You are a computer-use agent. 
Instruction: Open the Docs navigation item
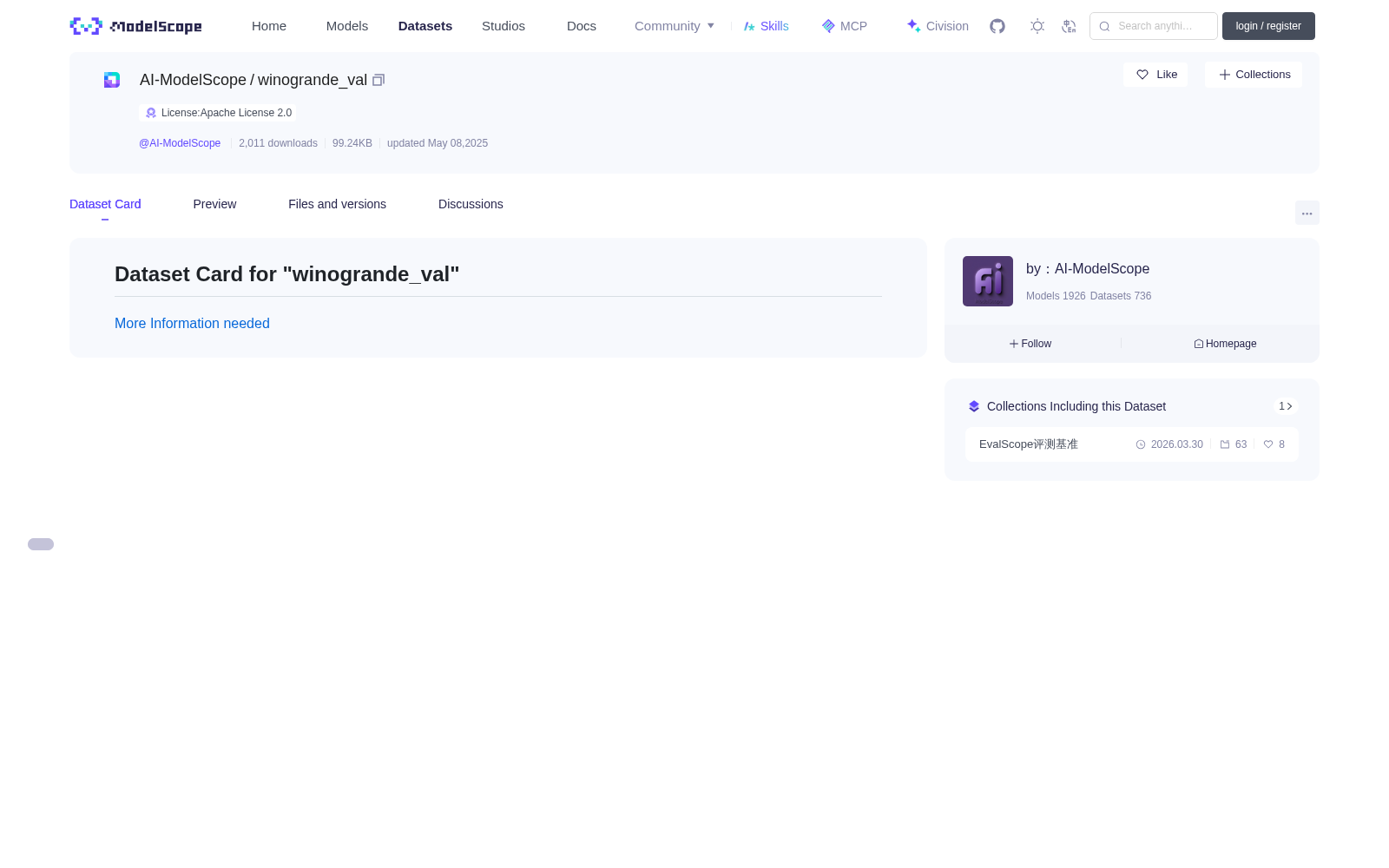tap(582, 26)
